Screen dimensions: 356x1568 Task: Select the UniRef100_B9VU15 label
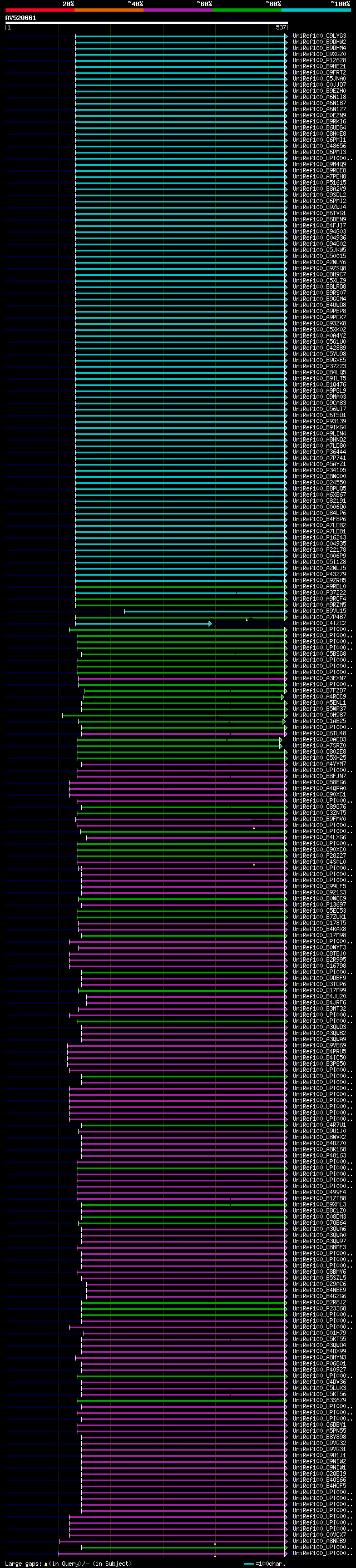[x=319, y=611]
